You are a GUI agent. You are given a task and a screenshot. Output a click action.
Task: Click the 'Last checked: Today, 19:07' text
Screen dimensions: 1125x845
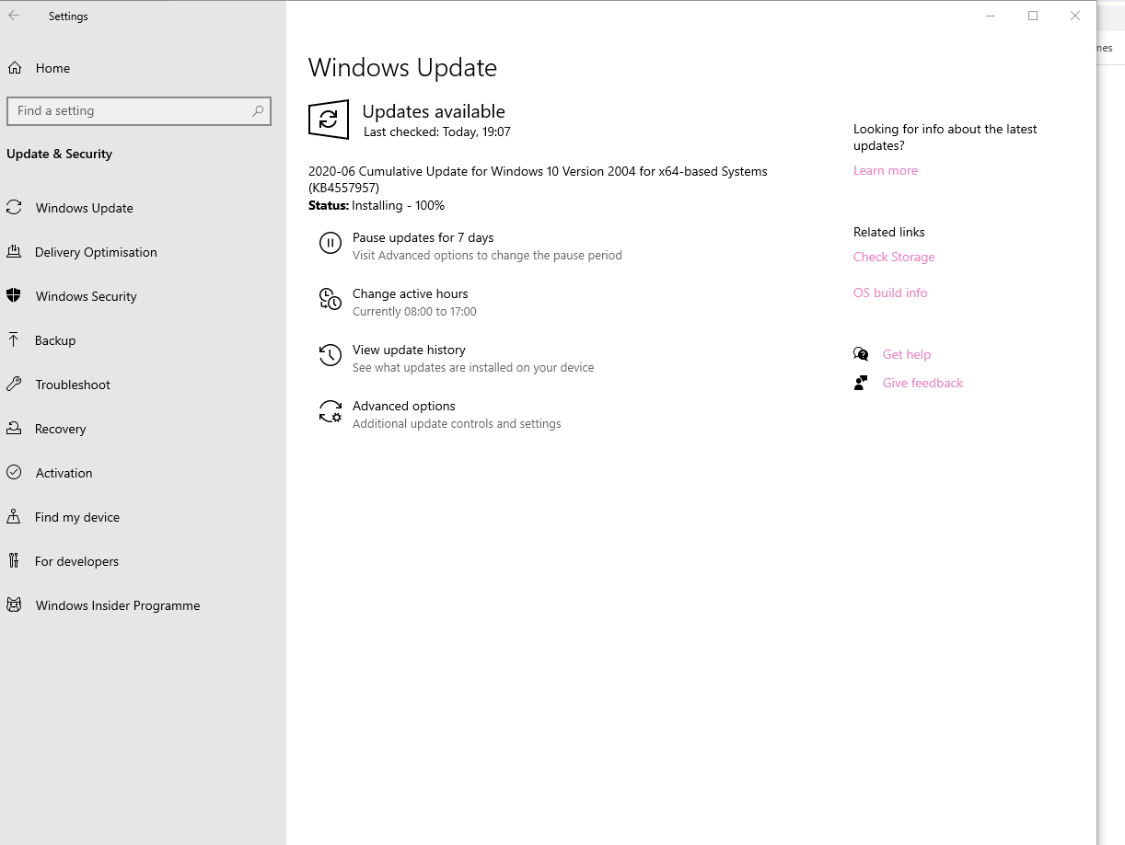pos(437,132)
